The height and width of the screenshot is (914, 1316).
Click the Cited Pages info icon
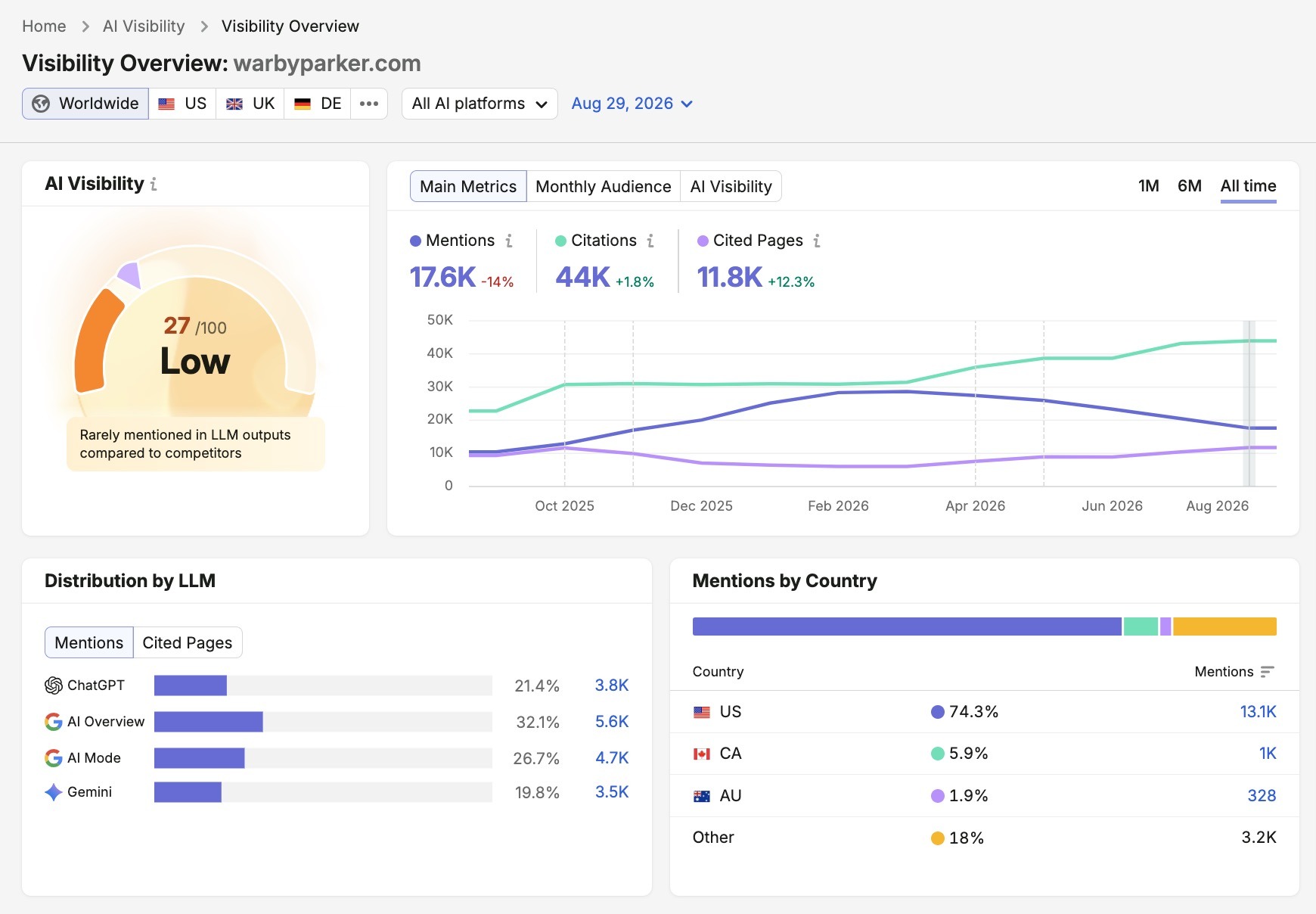[x=817, y=241]
